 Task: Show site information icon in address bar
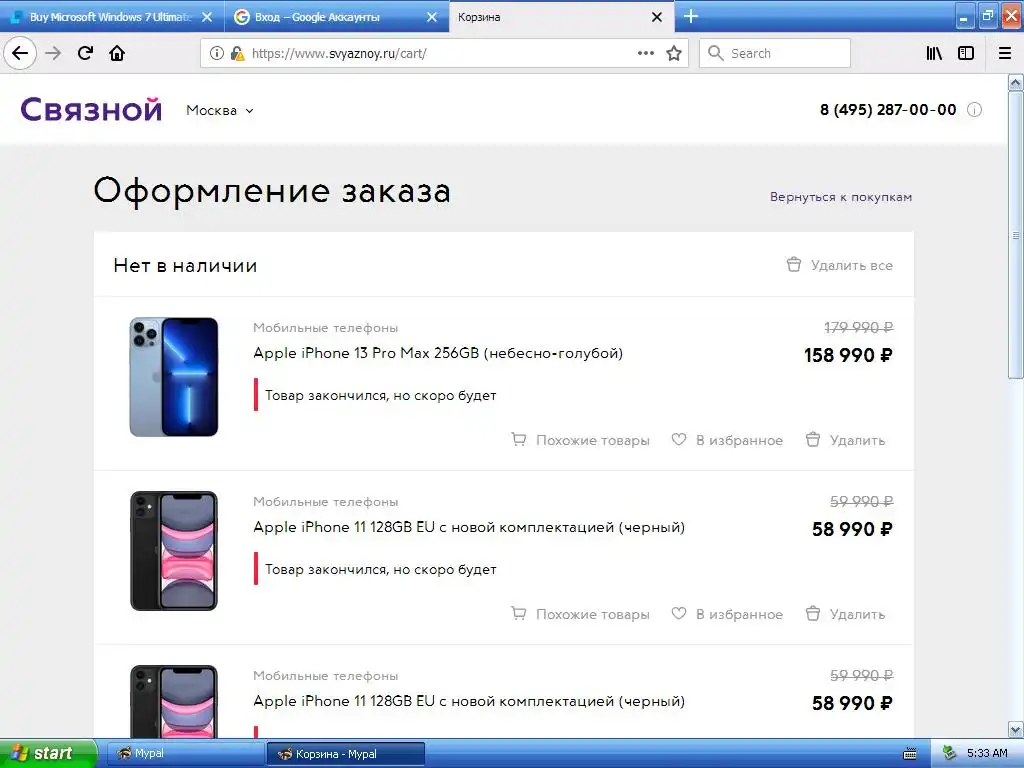click(217, 54)
